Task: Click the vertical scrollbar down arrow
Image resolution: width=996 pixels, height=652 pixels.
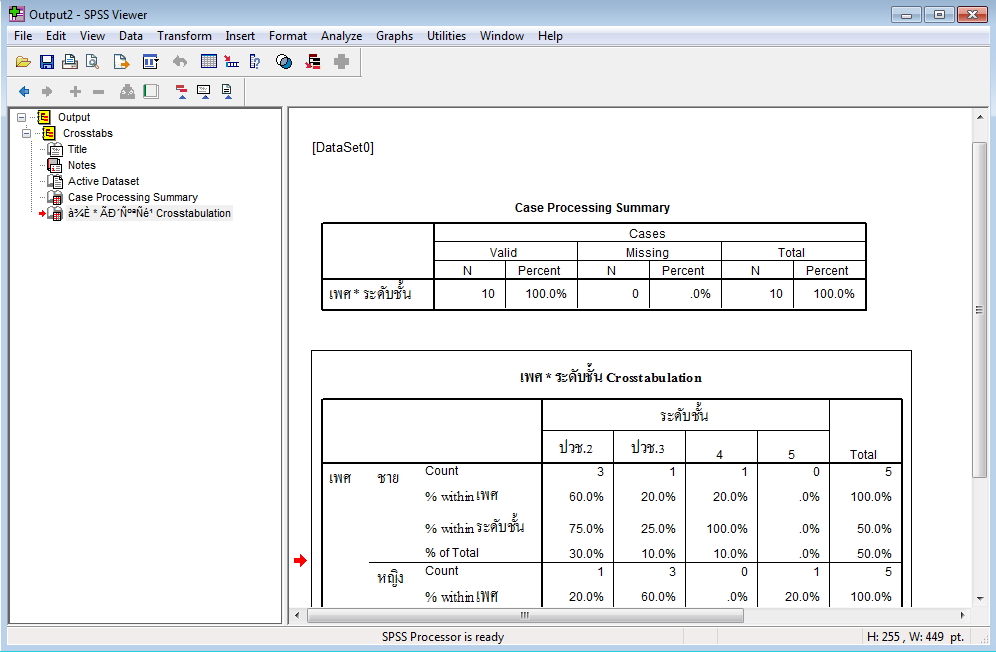Action: click(x=980, y=598)
